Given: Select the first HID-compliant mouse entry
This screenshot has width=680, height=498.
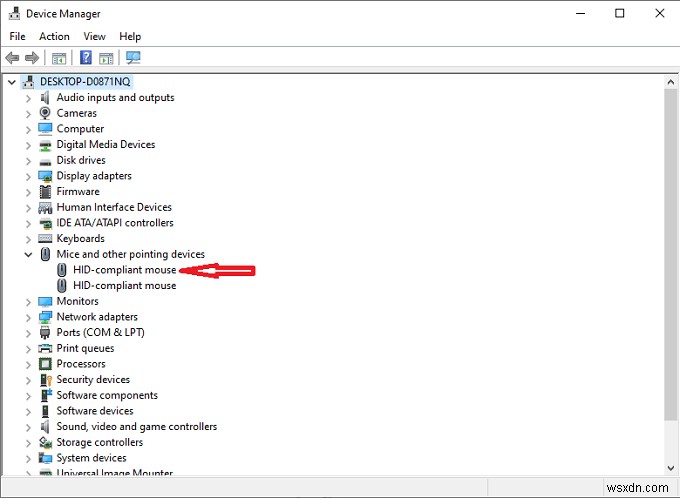Looking at the screenshot, I should click(x=124, y=270).
